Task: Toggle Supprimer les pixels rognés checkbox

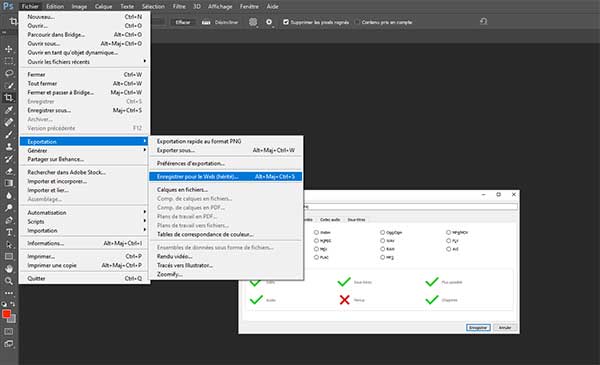Action: tap(286, 22)
